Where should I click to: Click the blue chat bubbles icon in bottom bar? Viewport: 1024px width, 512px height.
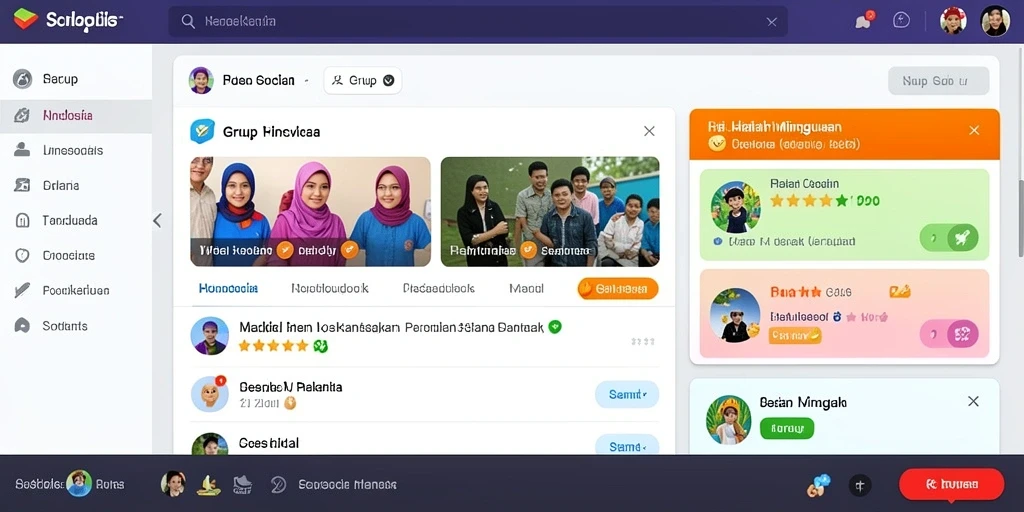coord(818,485)
